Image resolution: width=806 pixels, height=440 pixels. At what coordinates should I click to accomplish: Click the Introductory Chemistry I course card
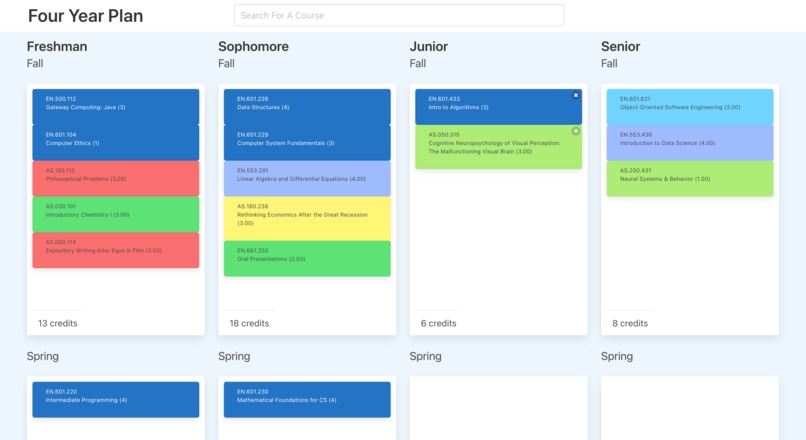[116, 214]
